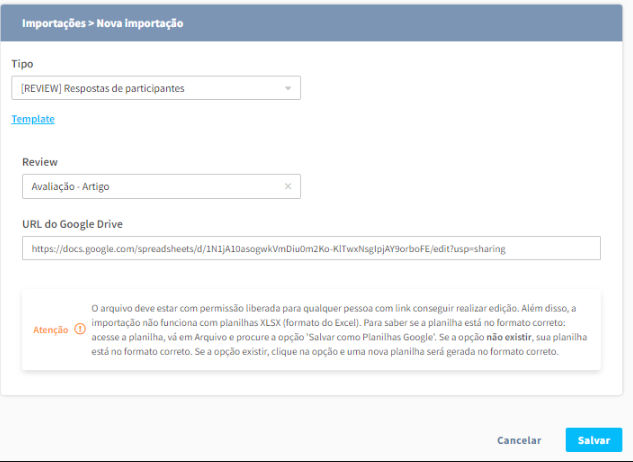The height and width of the screenshot is (462, 633).
Task: Click the Salvar button
Action: (593, 440)
